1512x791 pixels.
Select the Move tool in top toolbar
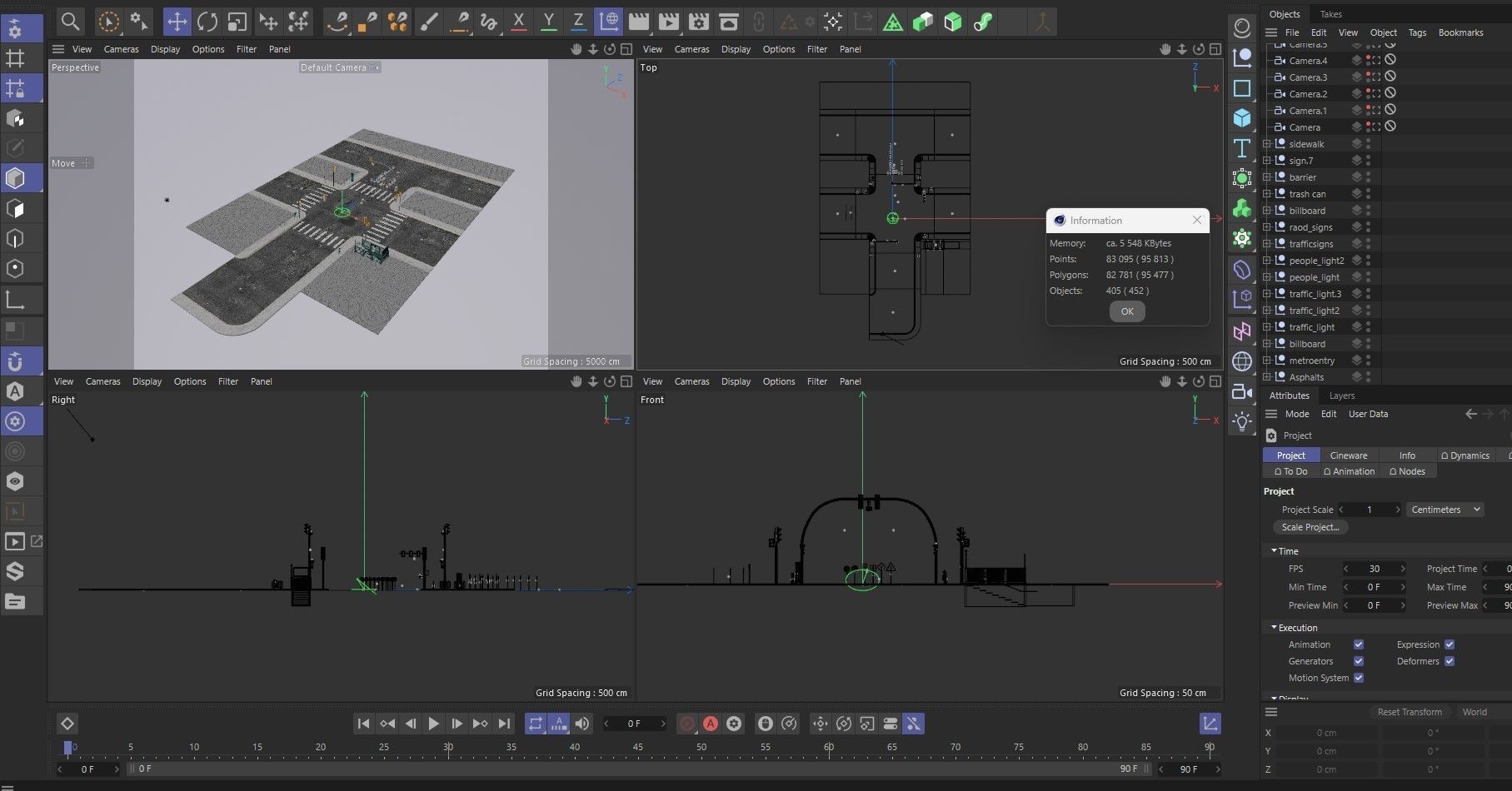click(177, 22)
